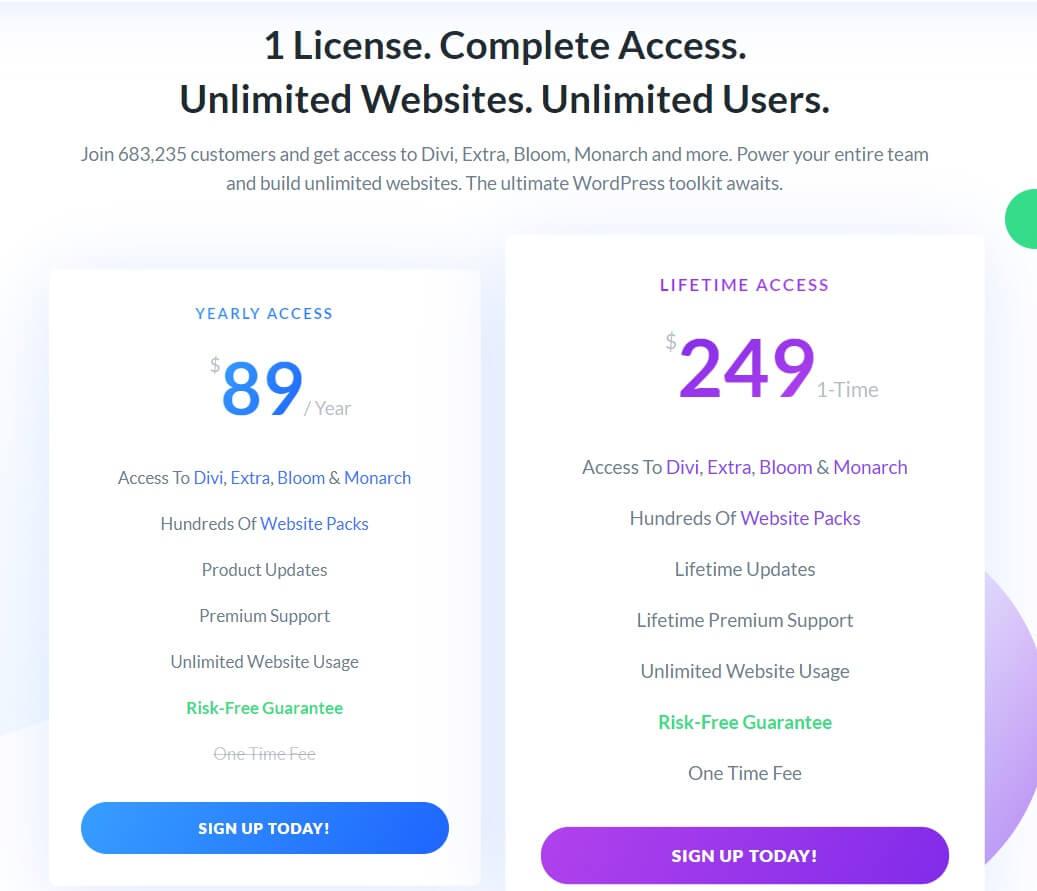Select the Yearly Access heading
Screen dimensions: 1037x891
(x=265, y=314)
